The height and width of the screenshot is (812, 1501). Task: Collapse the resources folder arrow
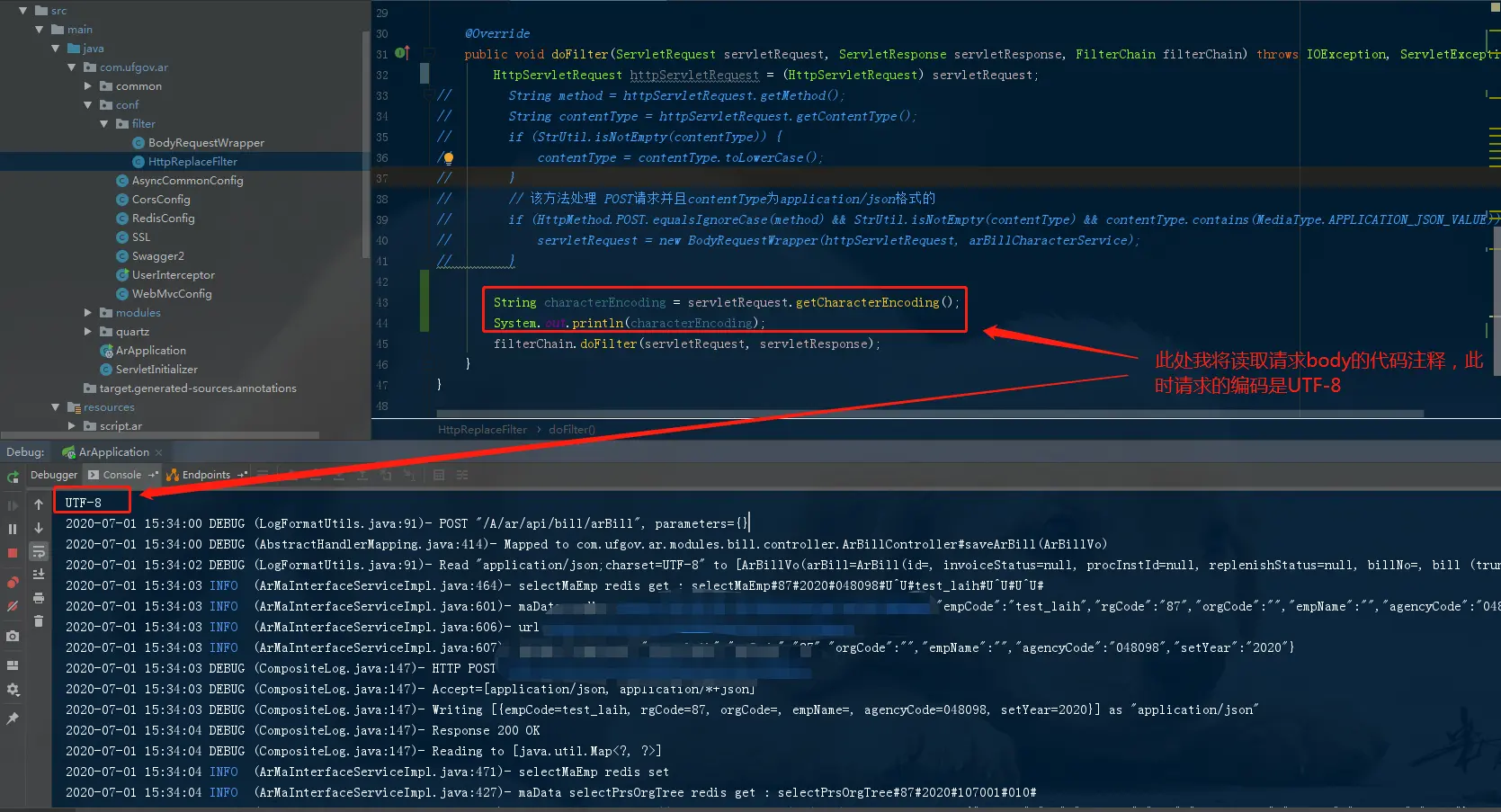point(56,407)
